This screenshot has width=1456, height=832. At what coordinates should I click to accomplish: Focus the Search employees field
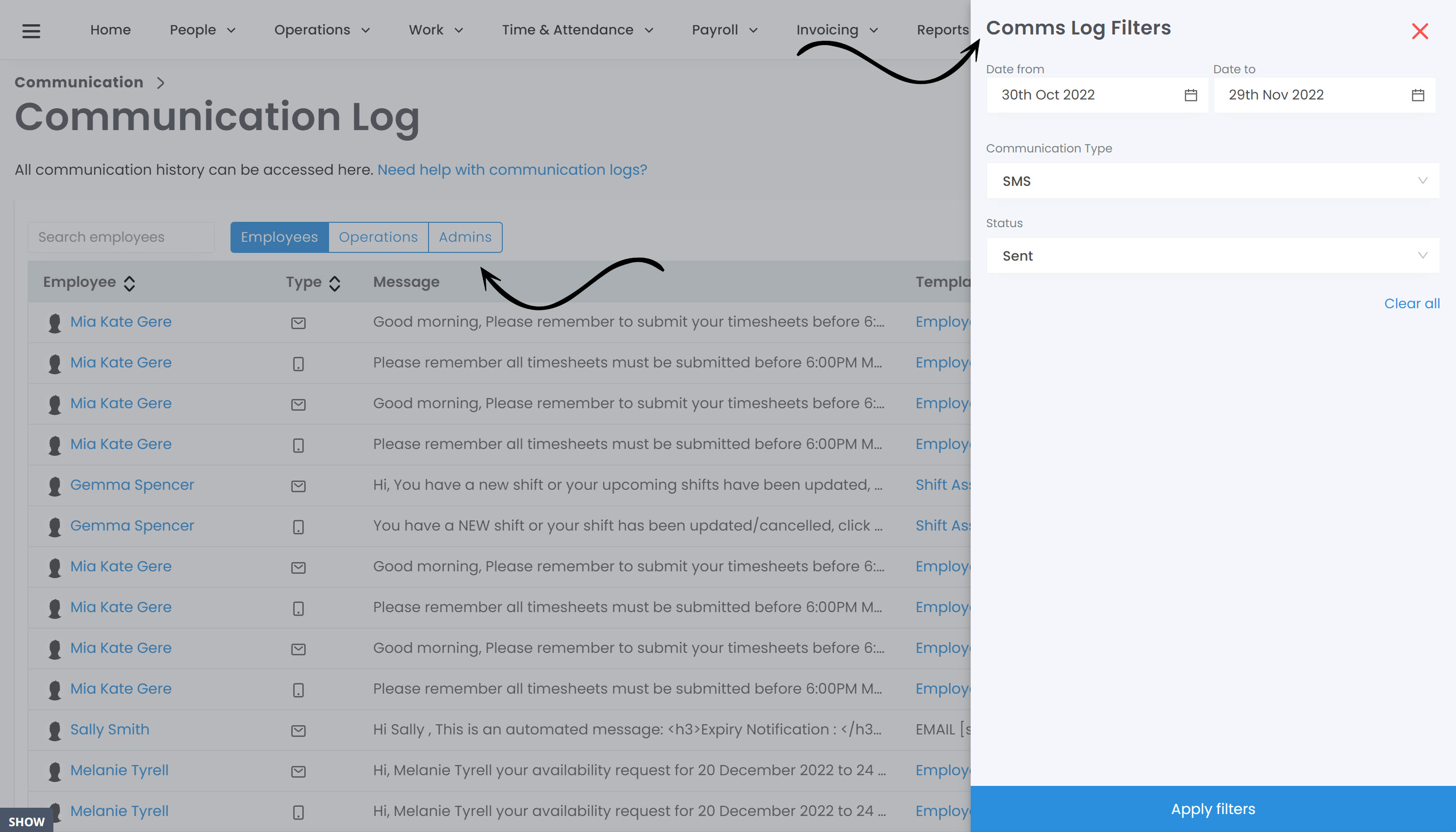121,237
